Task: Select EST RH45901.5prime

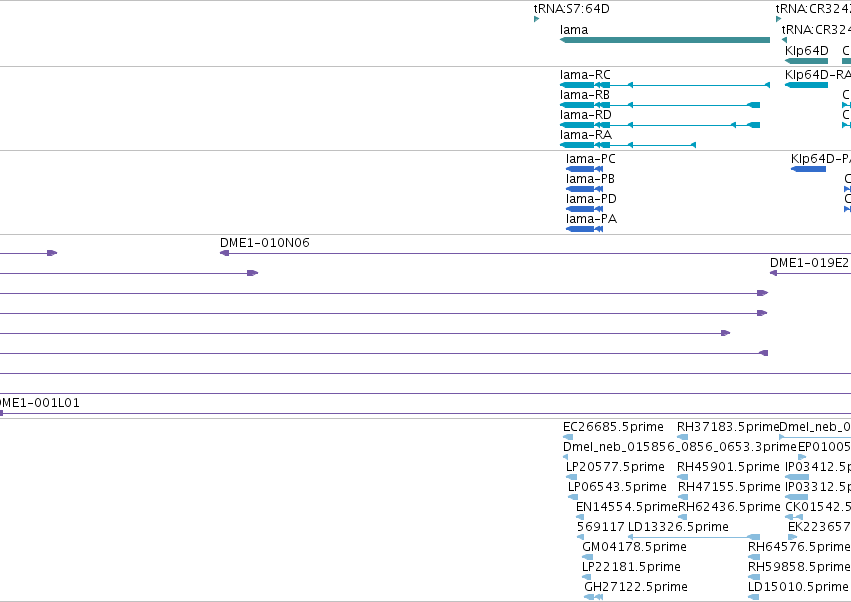Action: pos(728,467)
